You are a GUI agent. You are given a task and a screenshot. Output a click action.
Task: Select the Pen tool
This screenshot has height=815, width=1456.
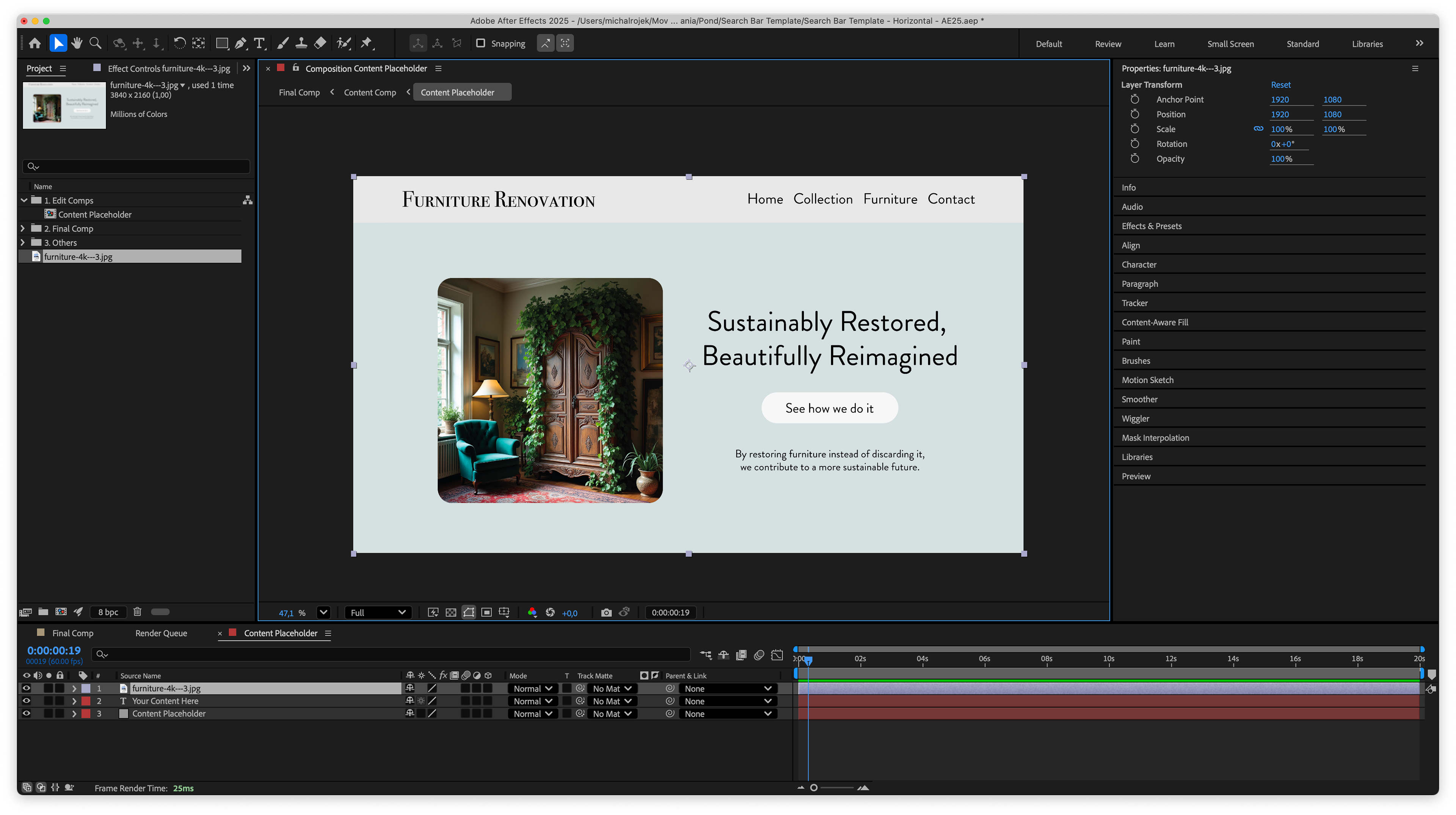(241, 44)
